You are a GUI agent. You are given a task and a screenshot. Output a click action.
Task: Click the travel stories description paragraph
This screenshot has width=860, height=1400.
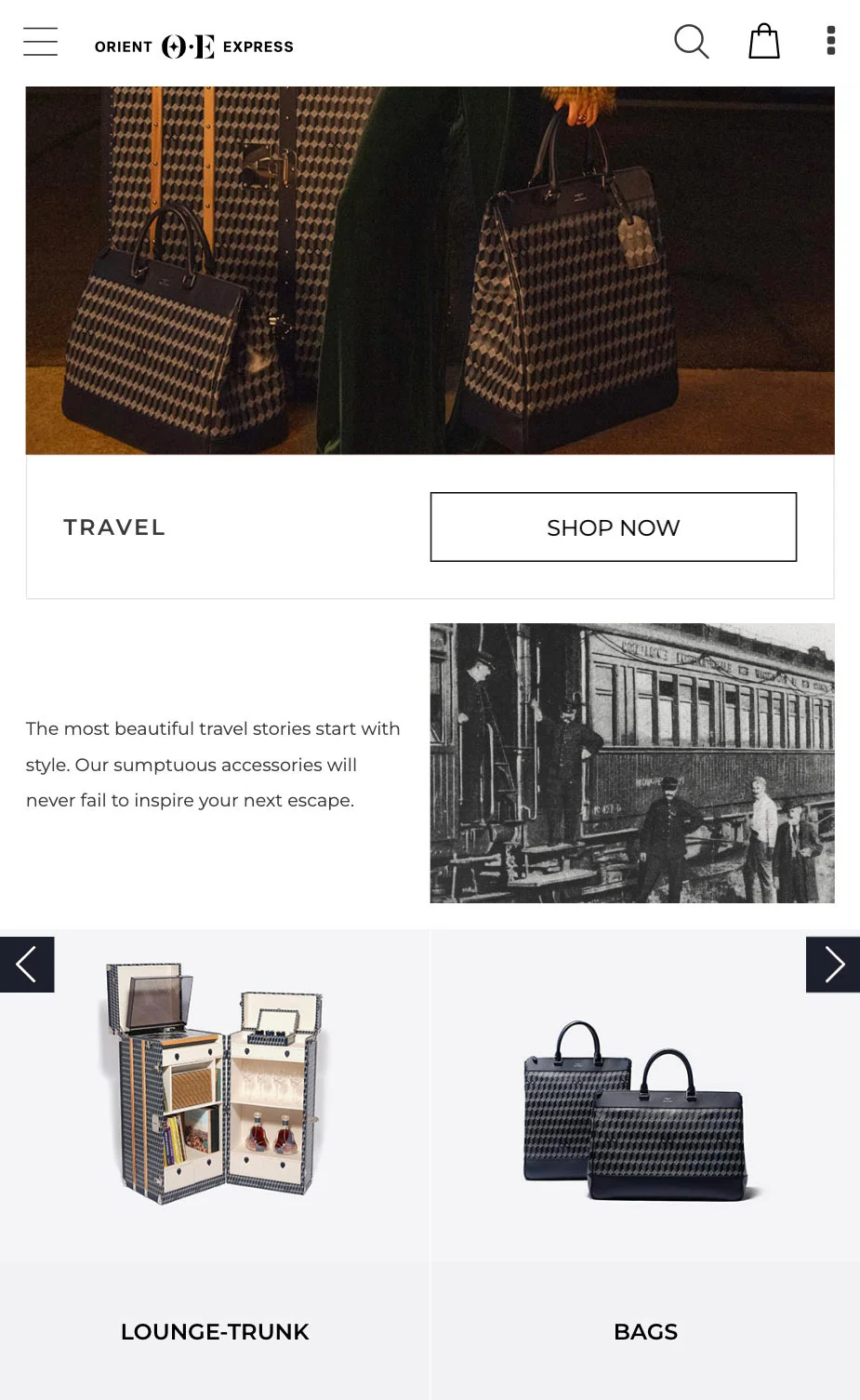coord(214,765)
